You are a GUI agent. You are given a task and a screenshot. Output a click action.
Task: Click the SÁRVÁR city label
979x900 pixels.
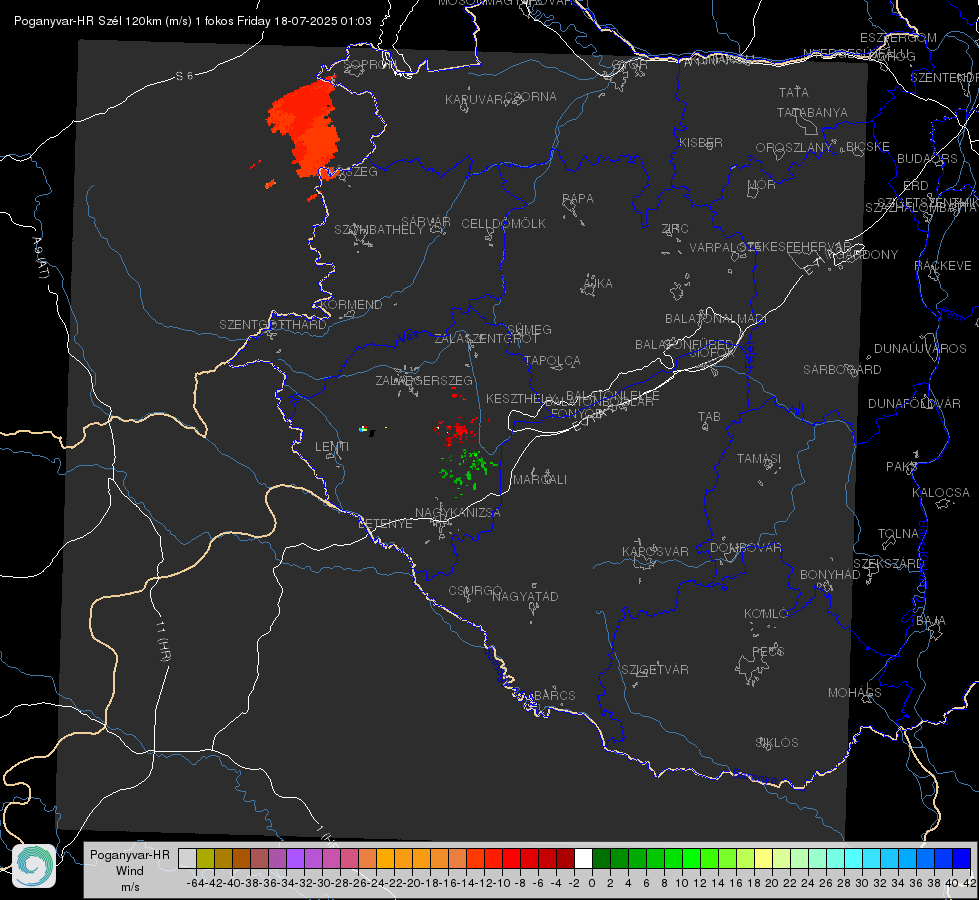426,222
